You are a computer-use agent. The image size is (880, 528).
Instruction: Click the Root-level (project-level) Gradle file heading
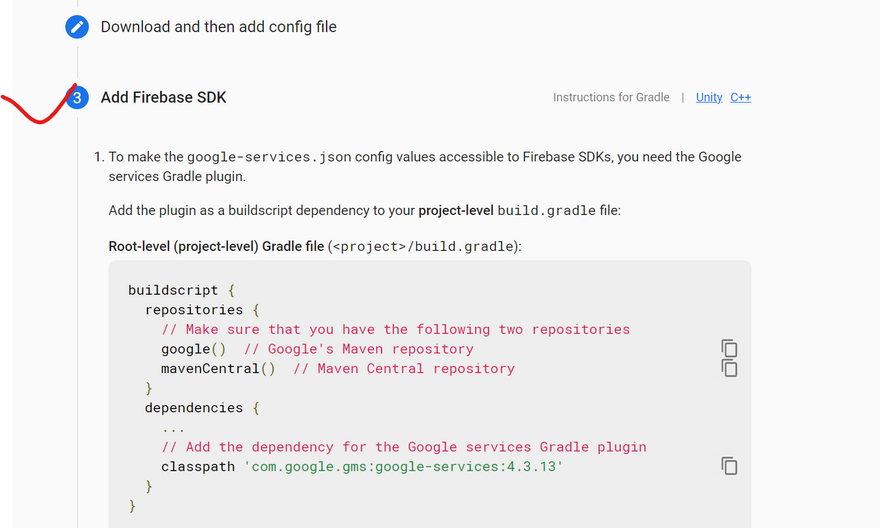tap(216, 247)
